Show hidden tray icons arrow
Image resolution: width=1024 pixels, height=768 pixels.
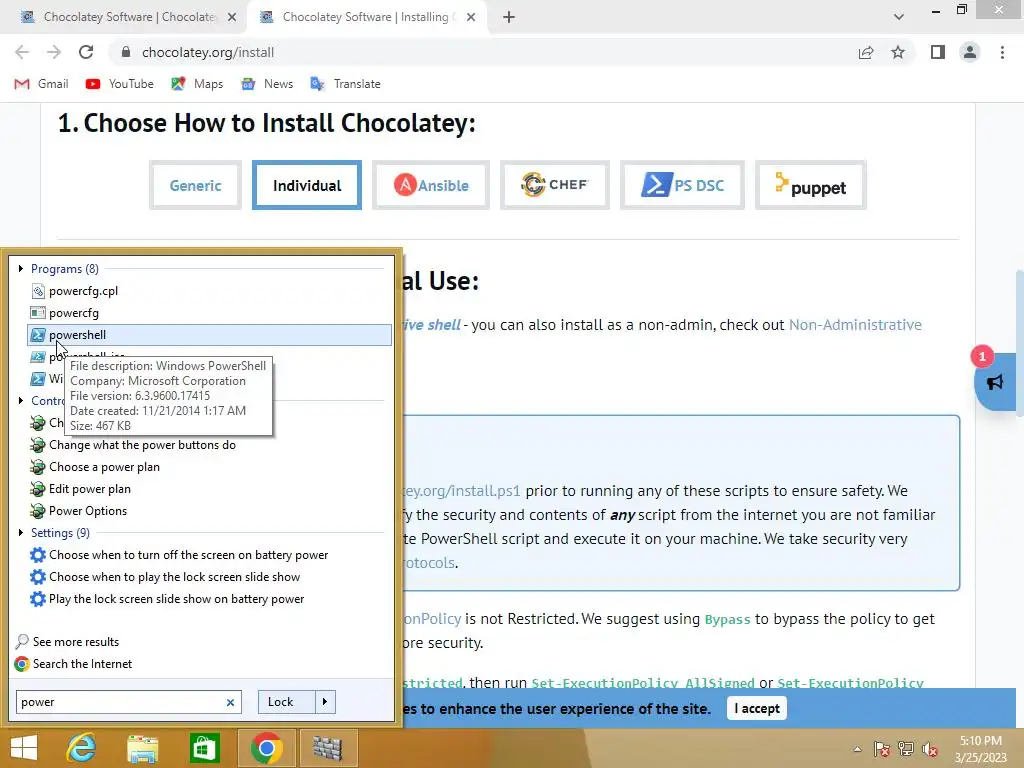[857, 749]
